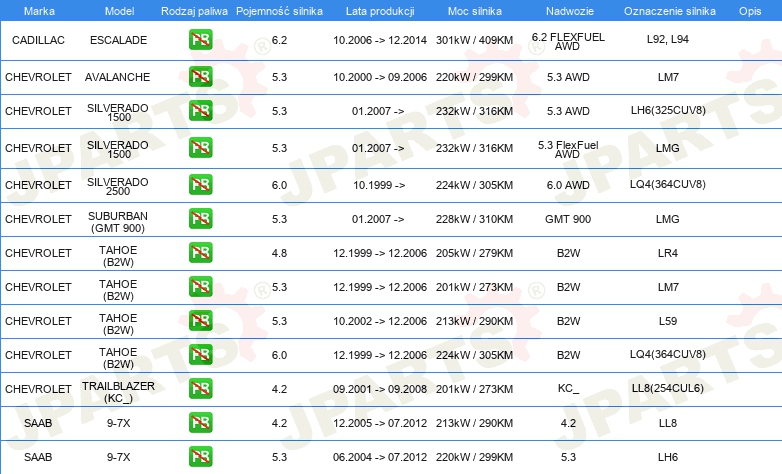Select production years 06.2004 -> 07.2012
This screenshot has height=474, width=782.
tap(380, 457)
